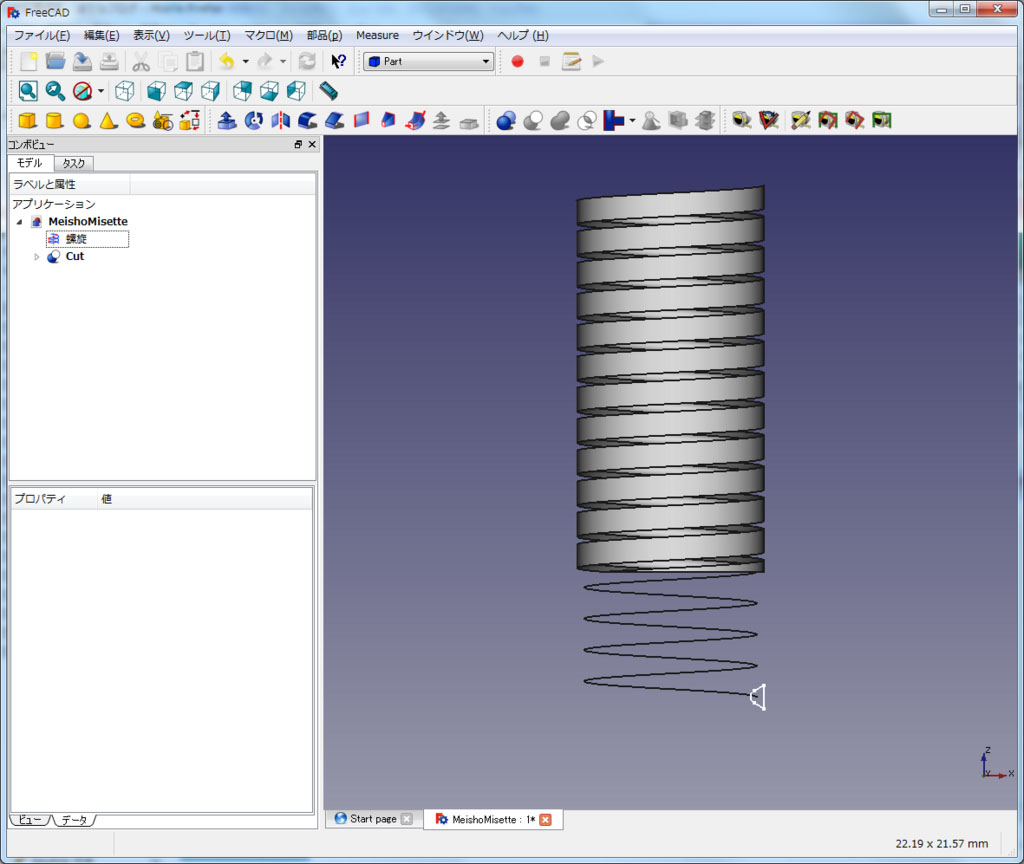The image size is (1024, 864).
Task: Open the draw style dropdown arrow
Action: [101, 91]
